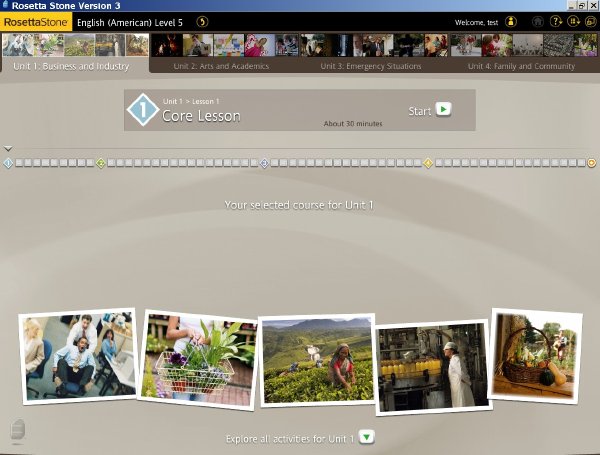Click the circular change-level arrow icon

(x=202, y=22)
